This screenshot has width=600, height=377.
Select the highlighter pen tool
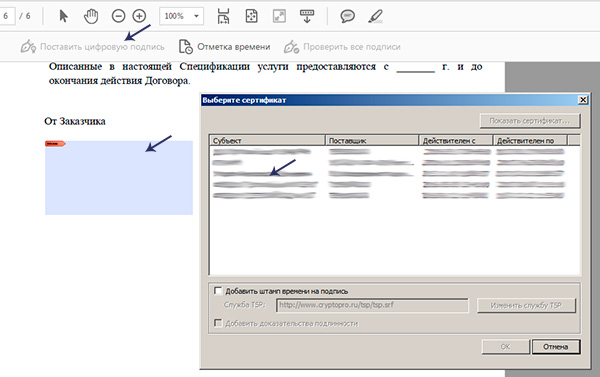pos(375,16)
